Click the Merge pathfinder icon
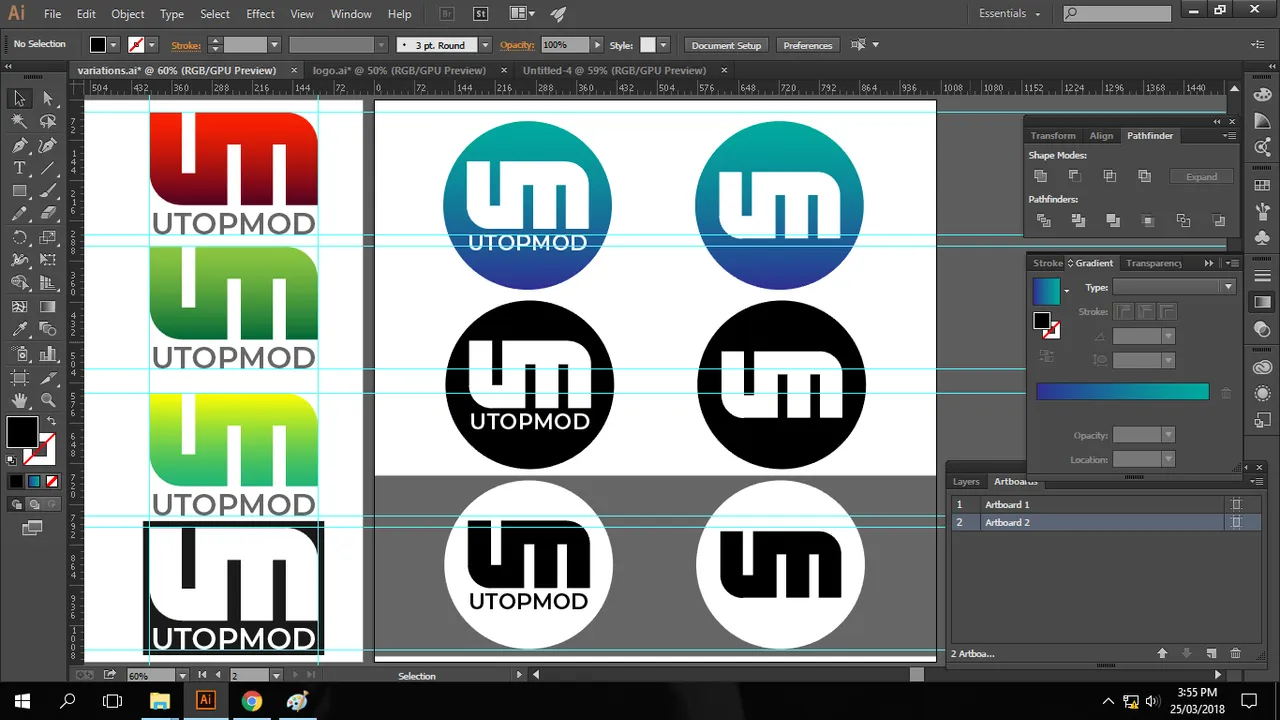The height and width of the screenshot is (720, 1280). pyautogui.click(x=1113, y=220)
